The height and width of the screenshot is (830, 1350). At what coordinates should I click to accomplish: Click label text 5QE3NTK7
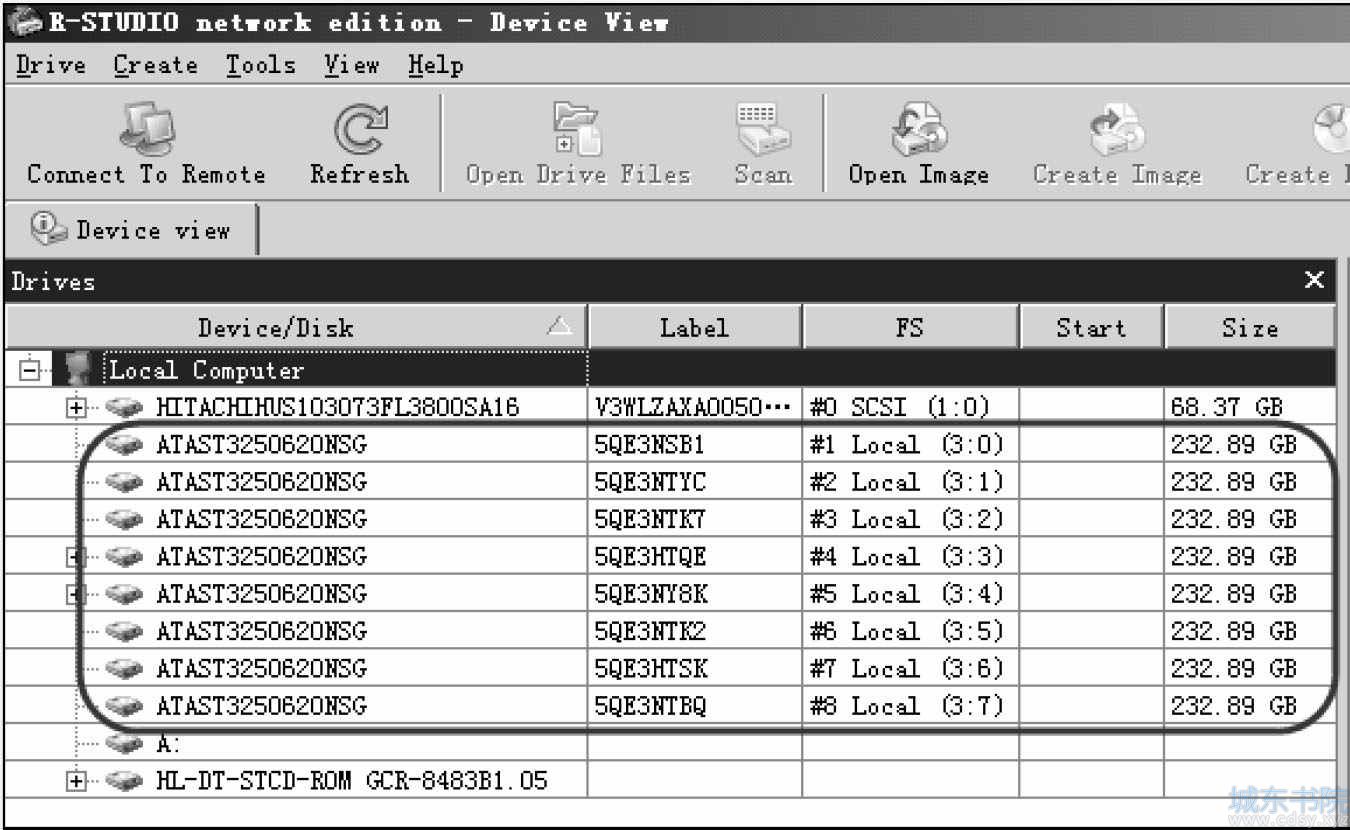coord(650,519)
